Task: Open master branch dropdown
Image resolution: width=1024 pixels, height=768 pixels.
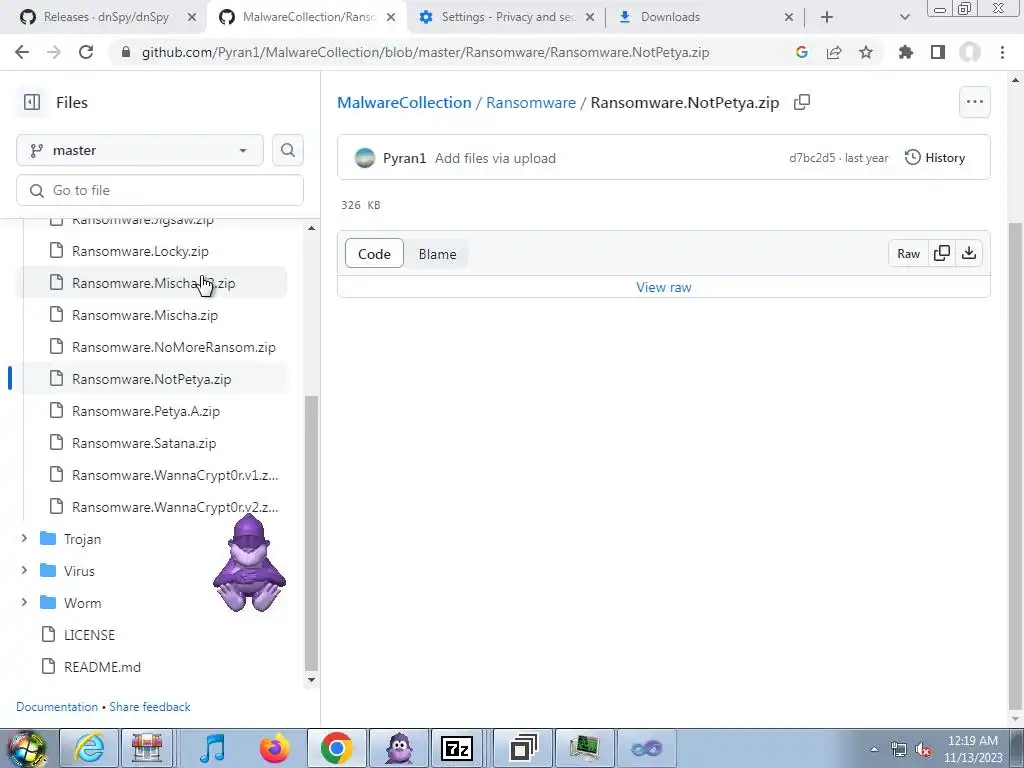Action: (x=140, y=150)
